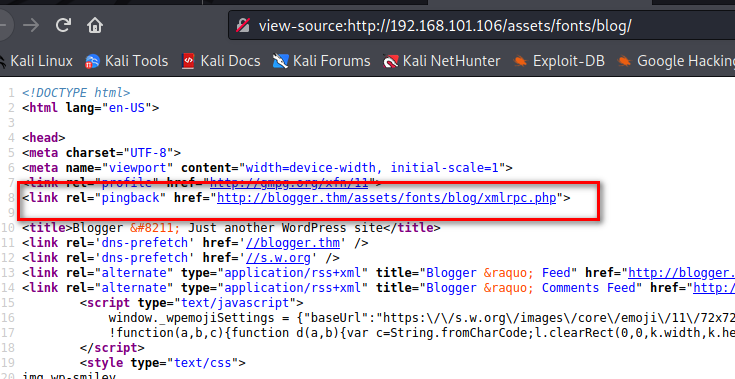735x379 pixels.
Task: Click the <head> tag on line 4
Action: 44,138
